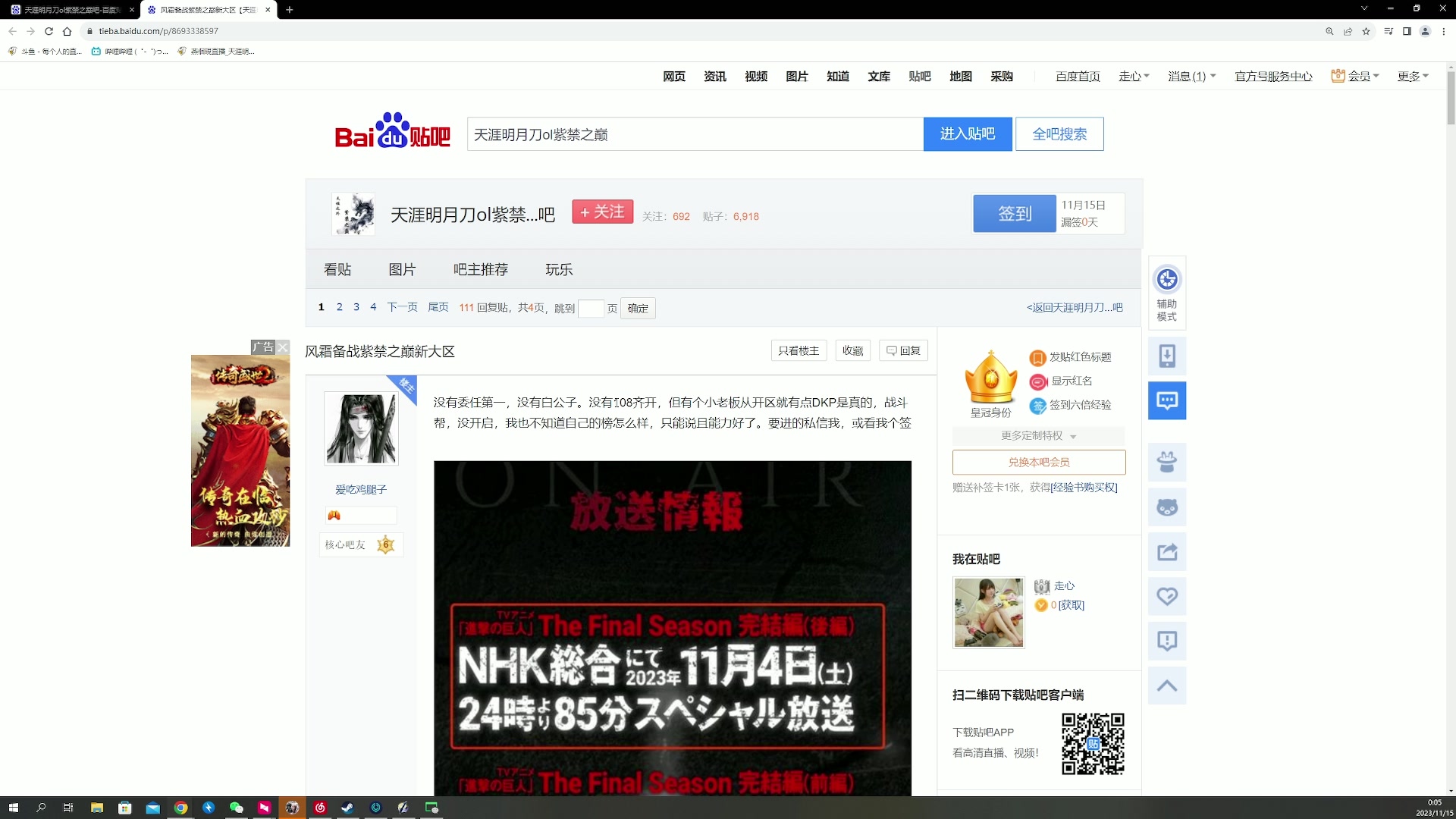
Task: Open Chrome three-dot menu
Action: [1444, 31]
